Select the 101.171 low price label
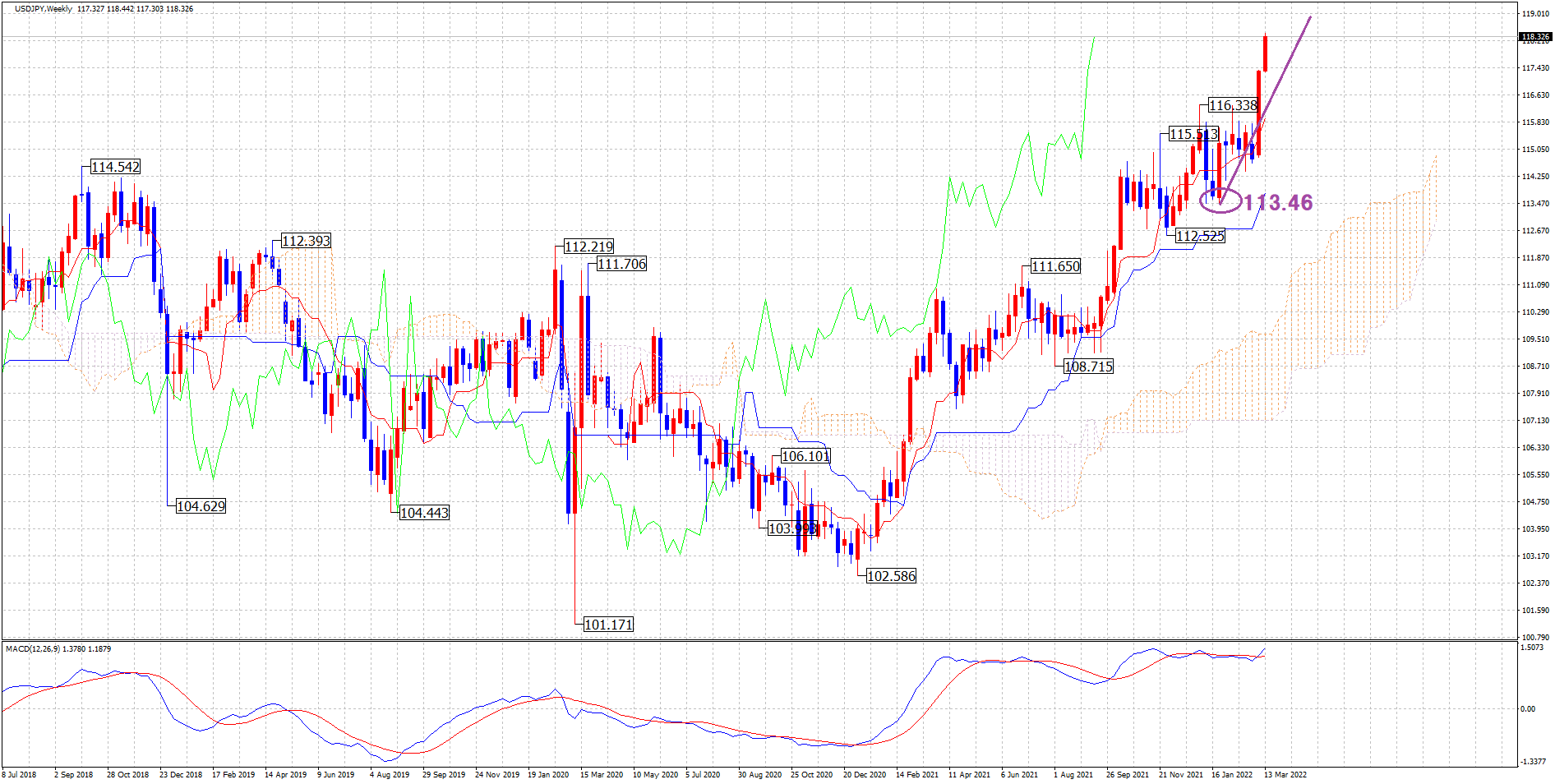This screenshot has width=1555, height=784. click(x=608, y=625)
